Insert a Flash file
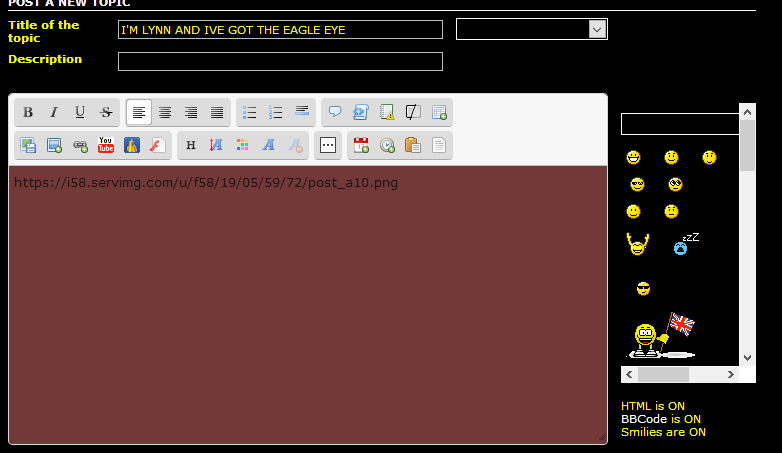 pyautogui.click(x=158, y=145)
